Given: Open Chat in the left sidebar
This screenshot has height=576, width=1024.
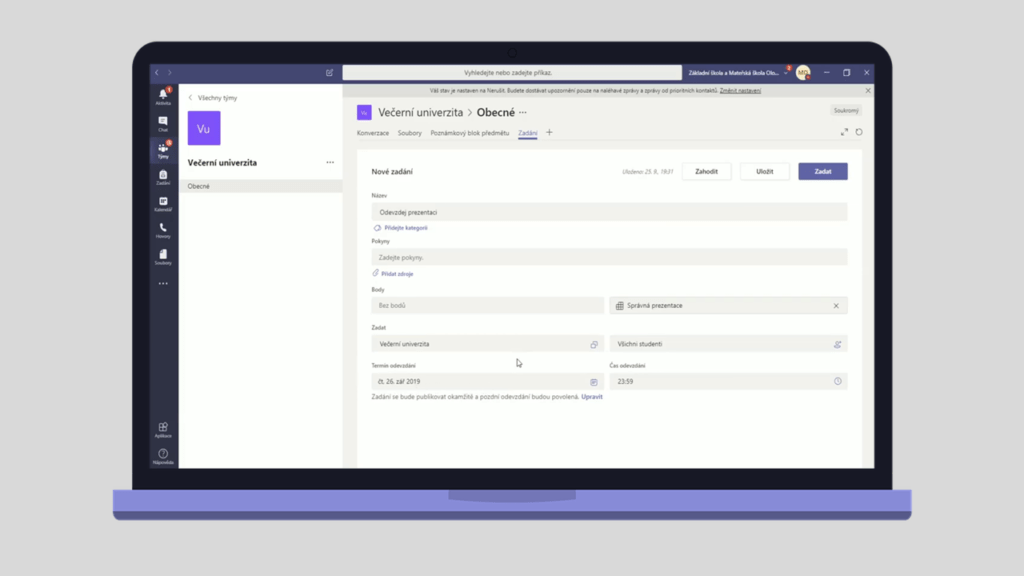Looking at the screenshot, I should 163,123.
